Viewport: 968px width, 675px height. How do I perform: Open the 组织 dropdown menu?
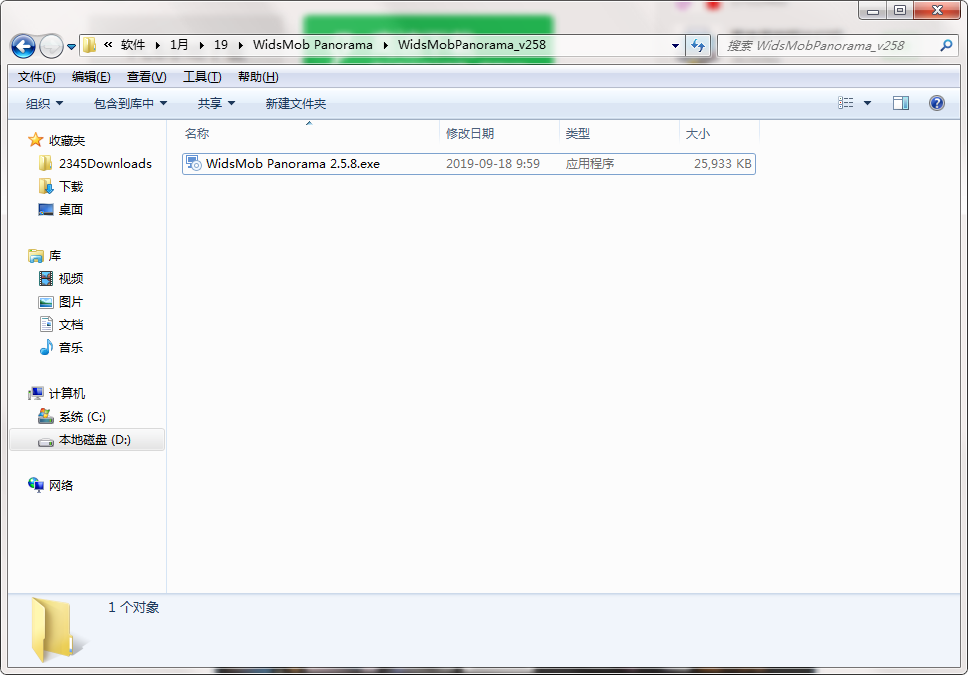[x=44, y=103]
